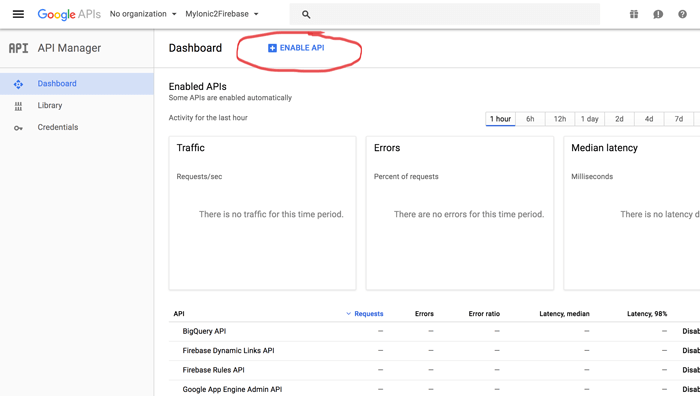Disable the Firebase Dynamic Links API
This screenshot has width=700, height=396.
(691, 350)
